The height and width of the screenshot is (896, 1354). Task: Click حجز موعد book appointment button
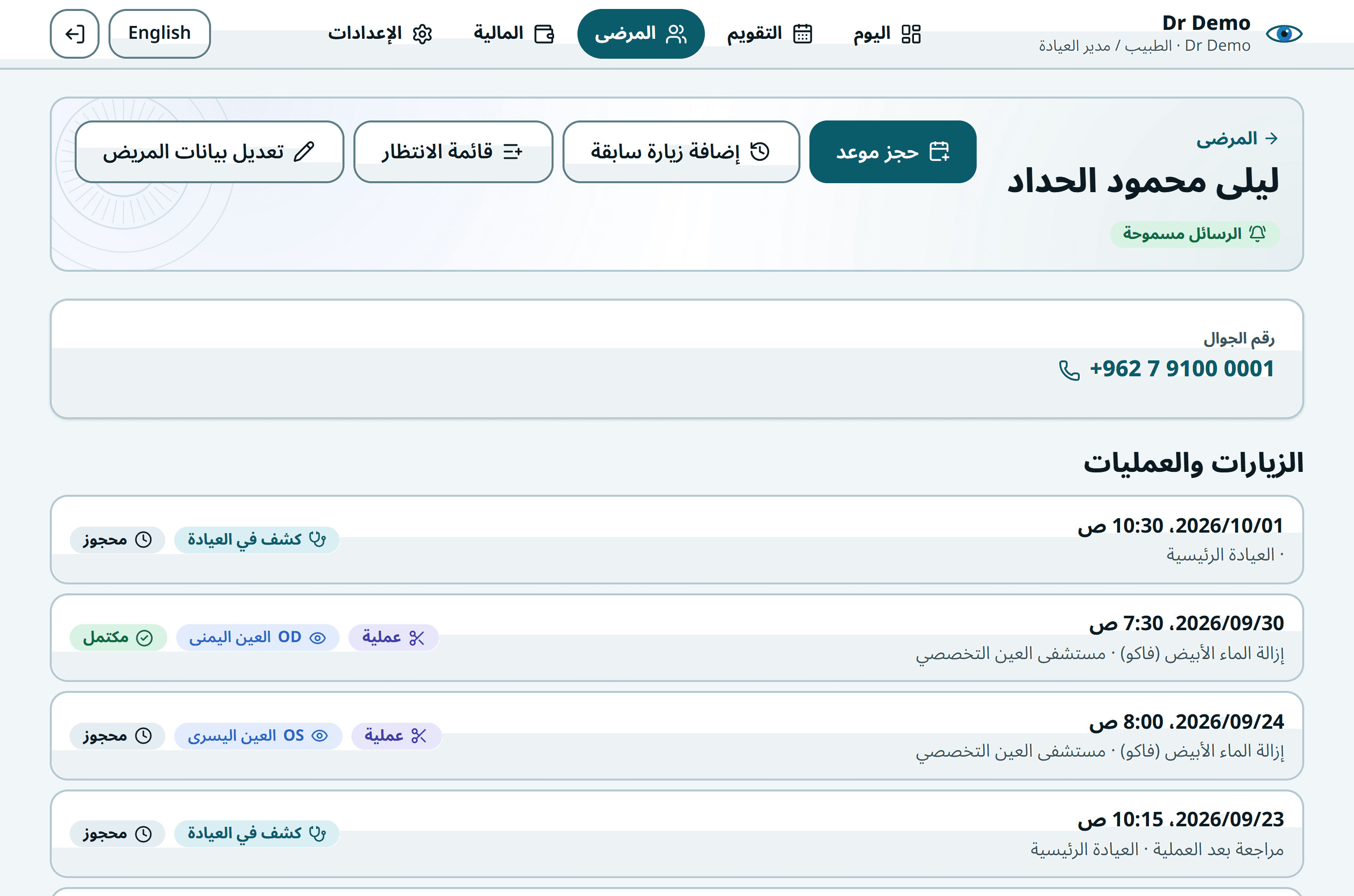tap(893, 152)
